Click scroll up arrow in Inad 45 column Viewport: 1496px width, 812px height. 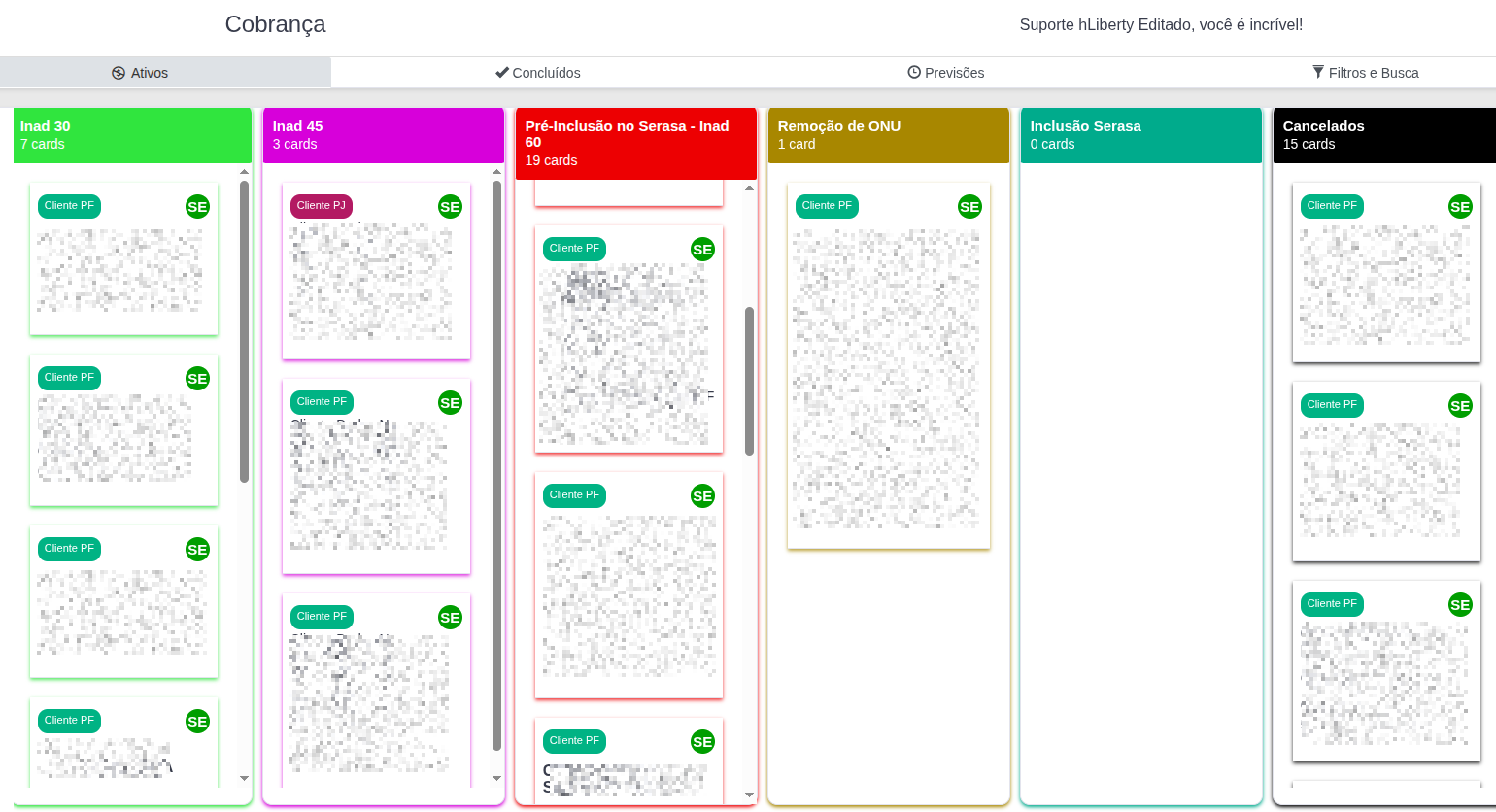(x=496, y=172)
